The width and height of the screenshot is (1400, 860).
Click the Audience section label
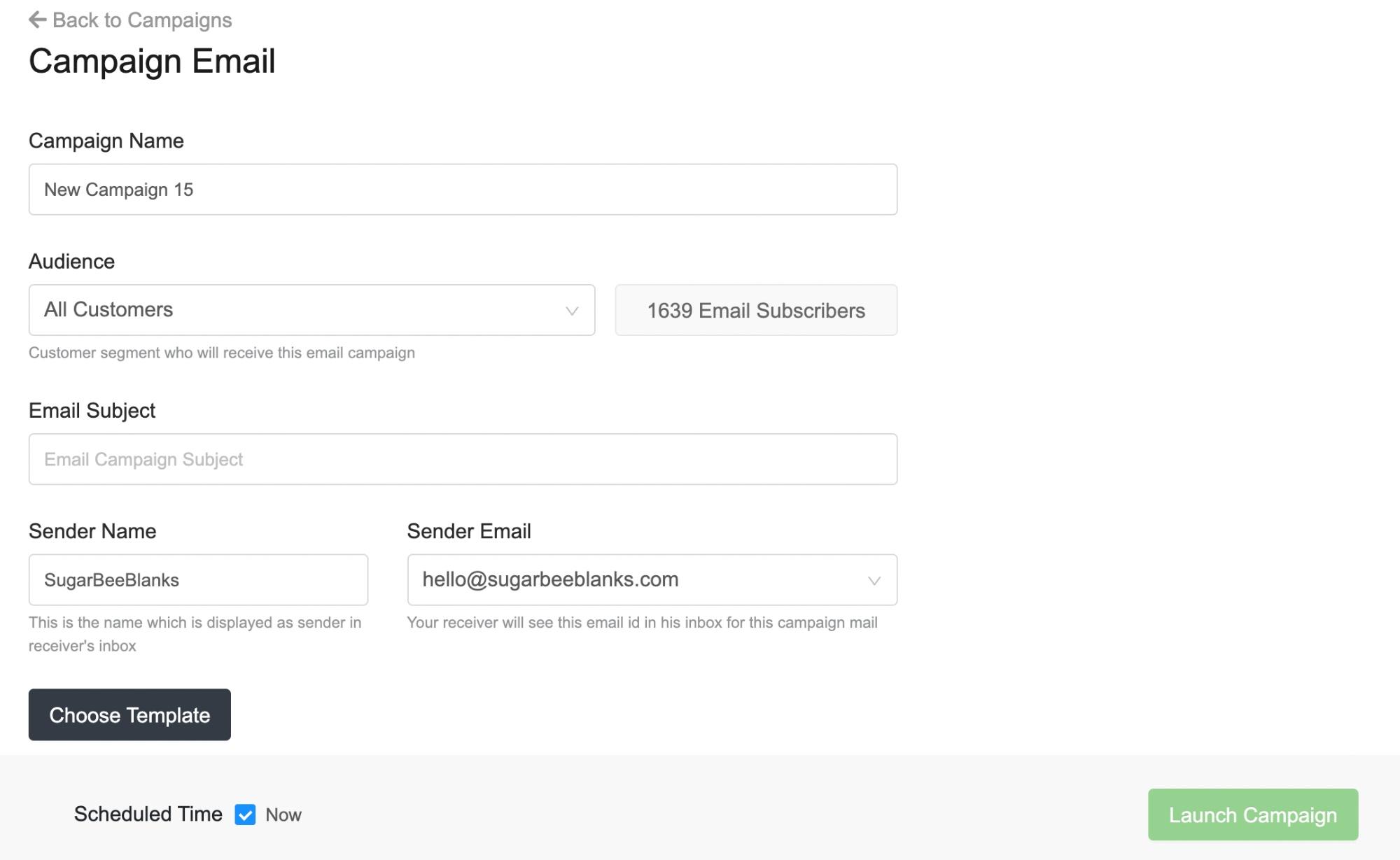click(x=71, y=261)
